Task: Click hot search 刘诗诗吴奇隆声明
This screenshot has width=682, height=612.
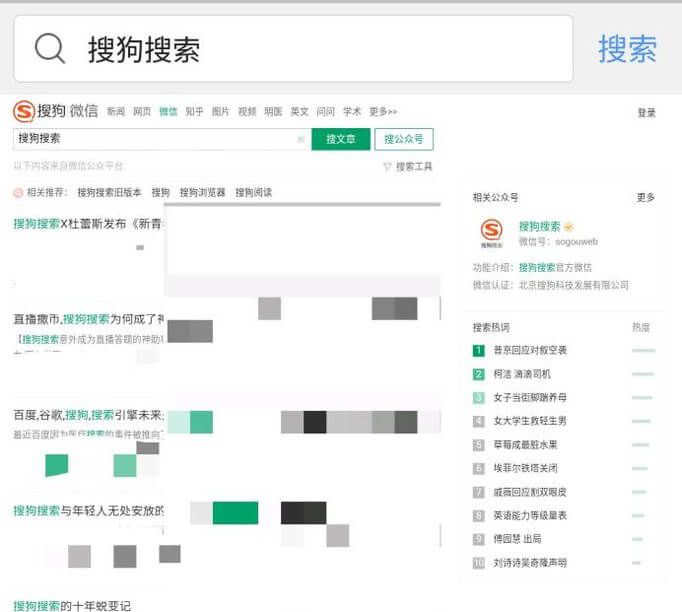Action: (530, 563)
